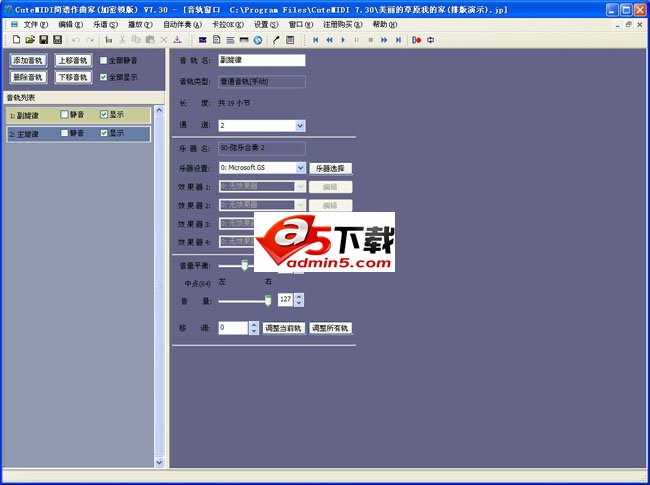The image size is (650, 485).
Task: Click the blue globe icon
Action: click(x=258, y=40)
